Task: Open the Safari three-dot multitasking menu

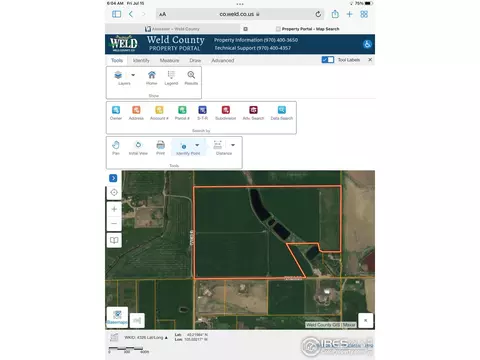Action: pos(240,4)
